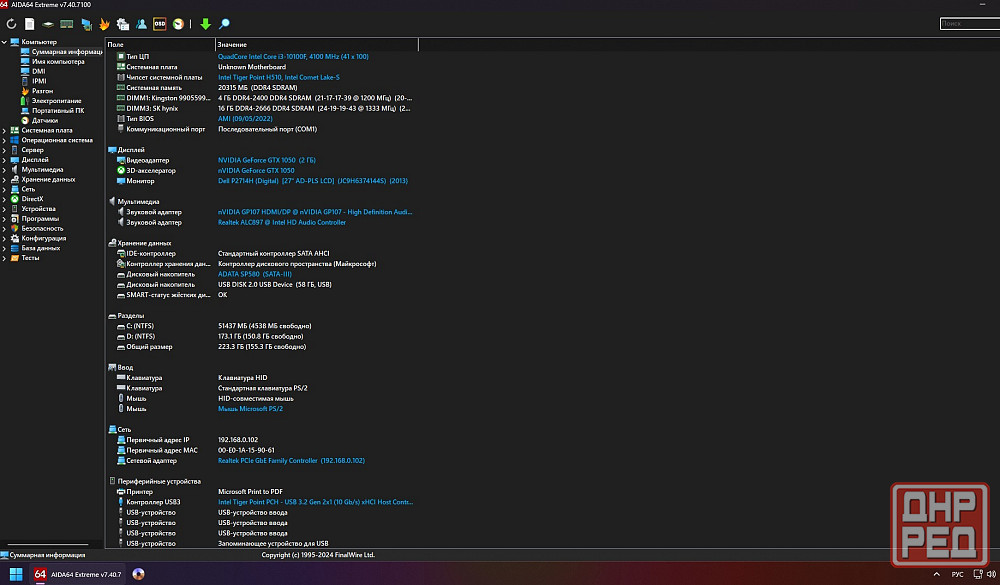Open the monitor diagnostics toolbar icon
Image resolution: width=1000 pixels, height=585 pixels.
click(86, 24)
